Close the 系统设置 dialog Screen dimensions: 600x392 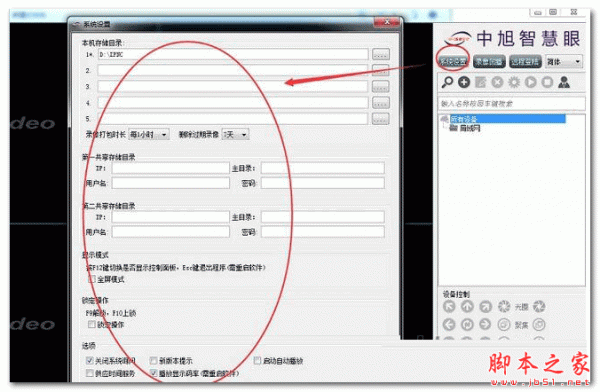click(x=386, y=22)
